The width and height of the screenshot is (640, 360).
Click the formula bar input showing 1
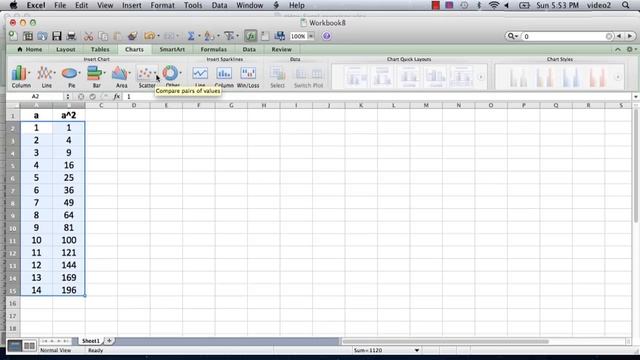tap(378, 97)
